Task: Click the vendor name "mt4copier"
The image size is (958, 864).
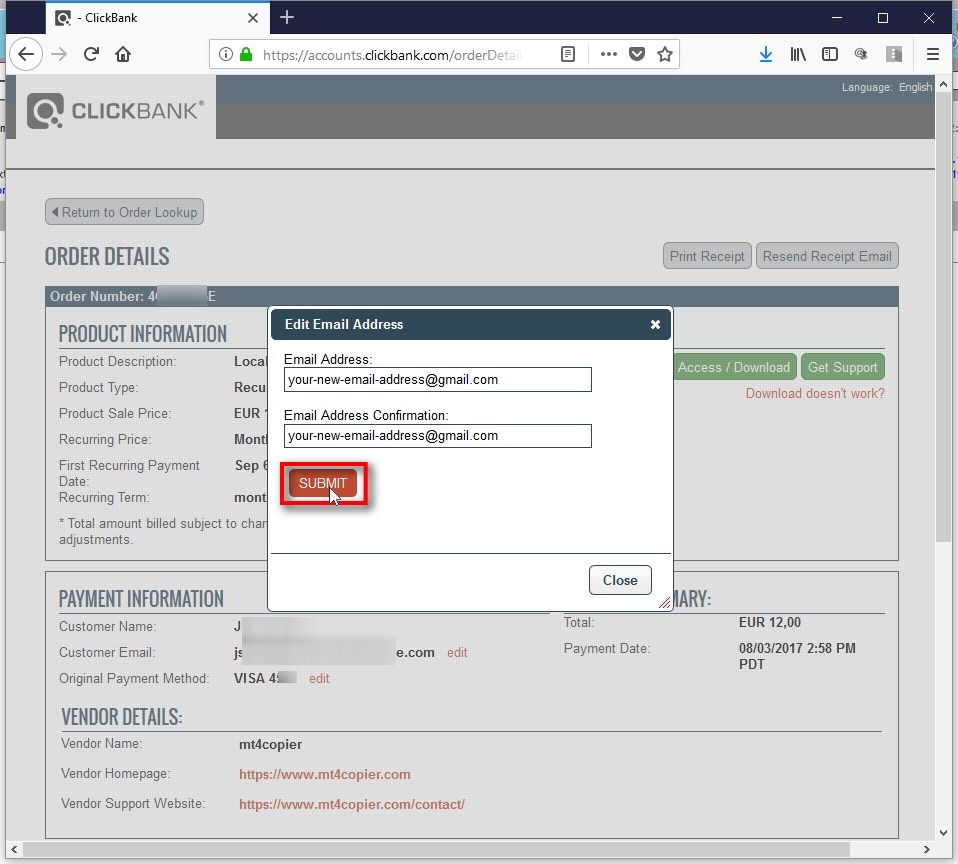Action: [271, 744]
